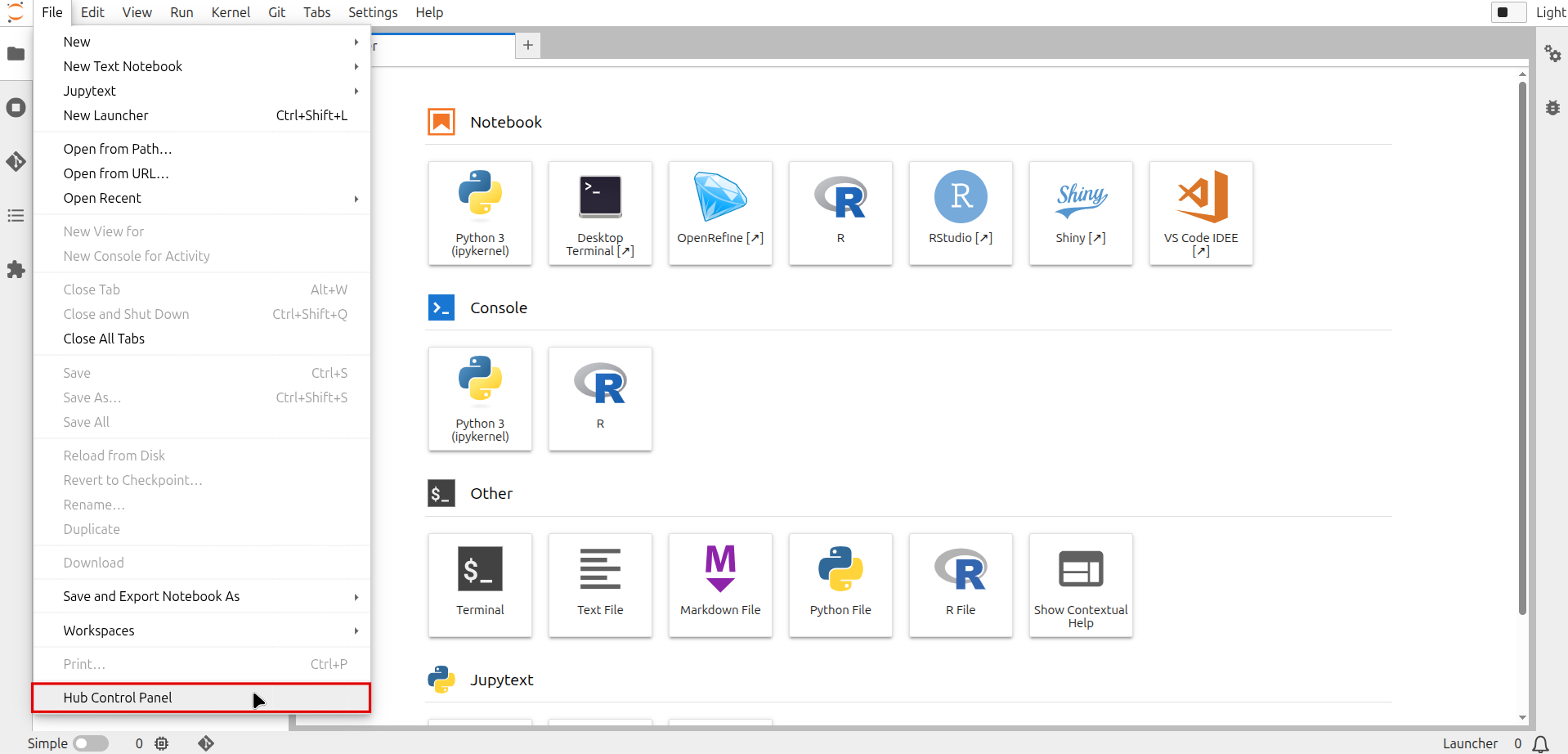Open the View menu
Image resolution: width=1568 pixels, height=754 pixels.
coord(137,12)
